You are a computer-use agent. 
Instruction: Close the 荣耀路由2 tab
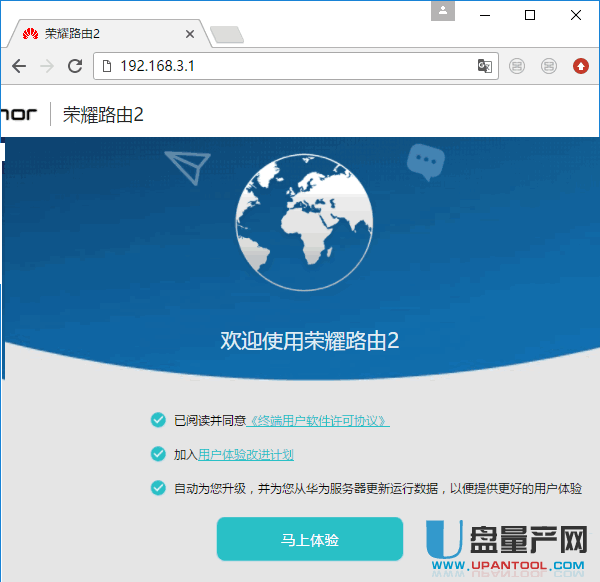190,34
